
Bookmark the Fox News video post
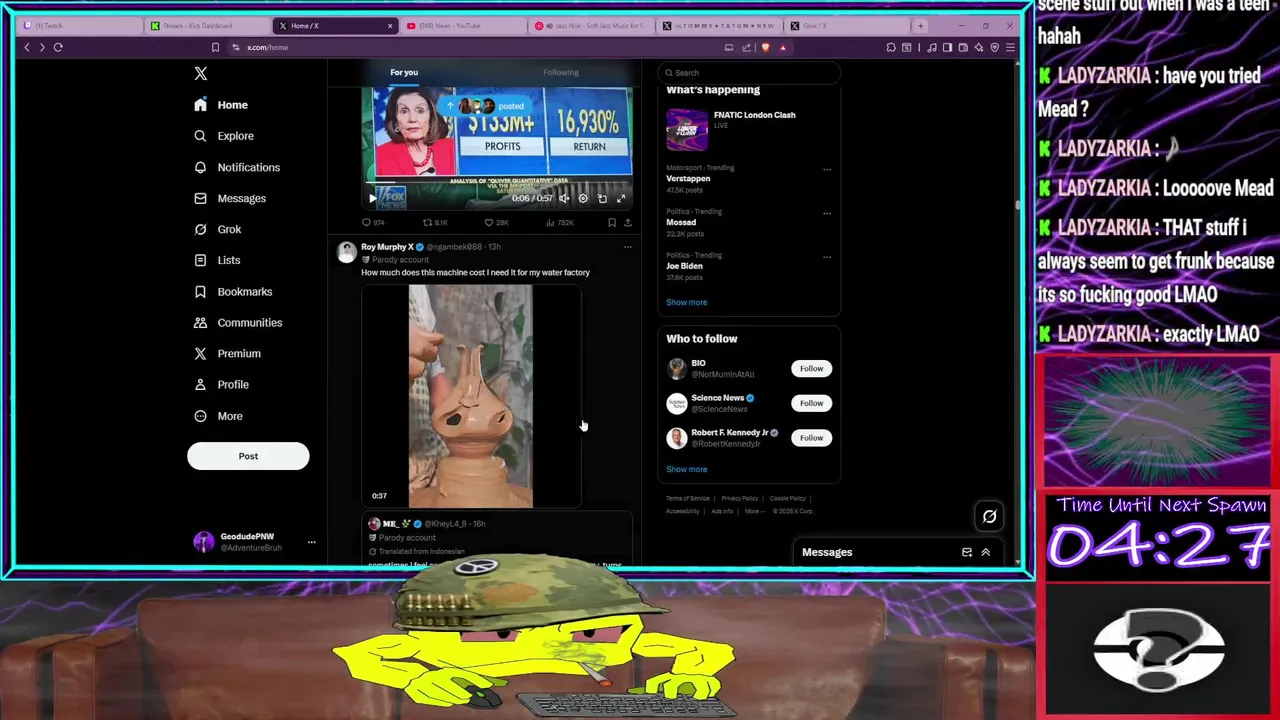pyautogui.click(x=612, y=222)
